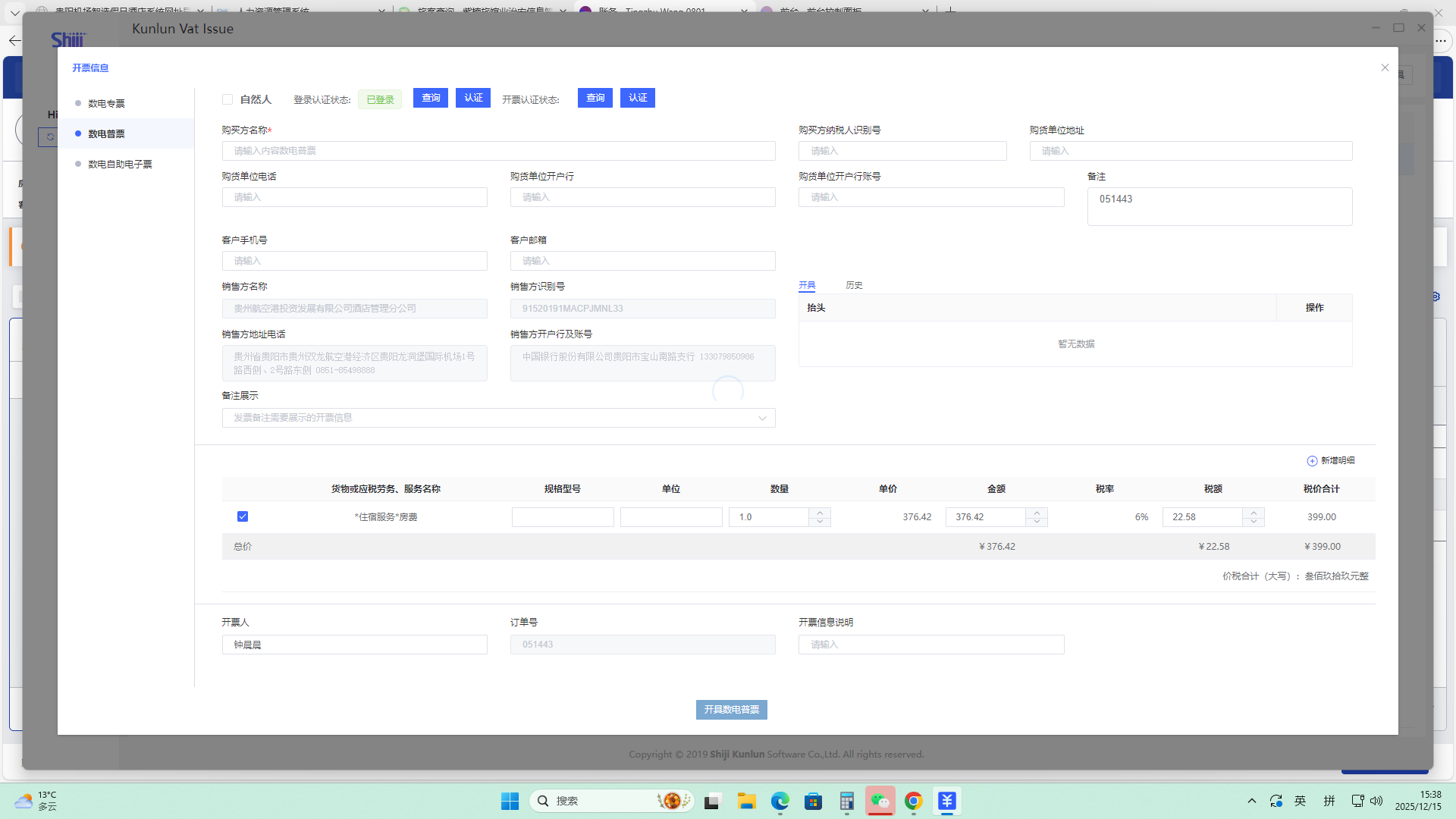Decrease 税额 value with down arrow
Image resolution: width=1456 pixels, height=819 pixels.
click(1254, 522)
